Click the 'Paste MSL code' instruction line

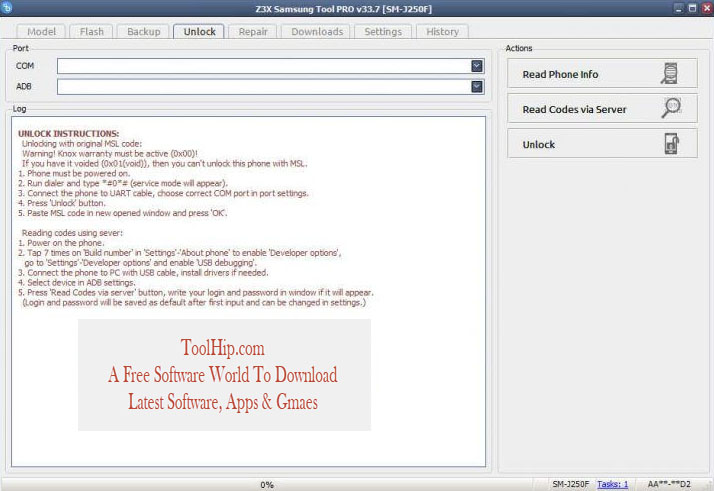(122, 213)
